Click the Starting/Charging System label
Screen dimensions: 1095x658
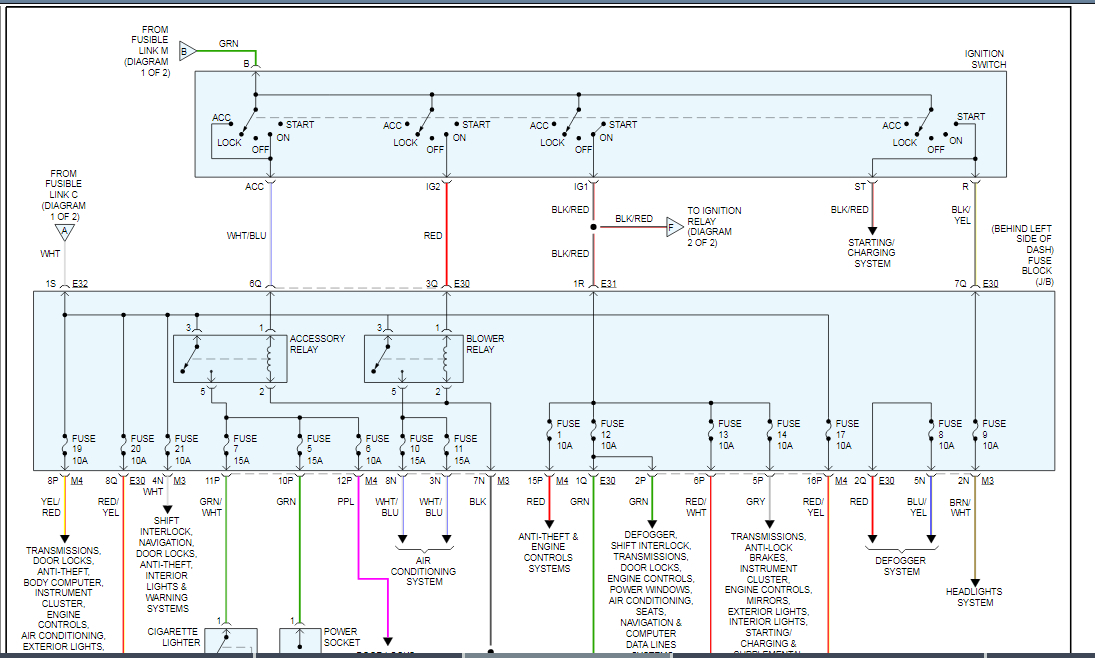872,252
